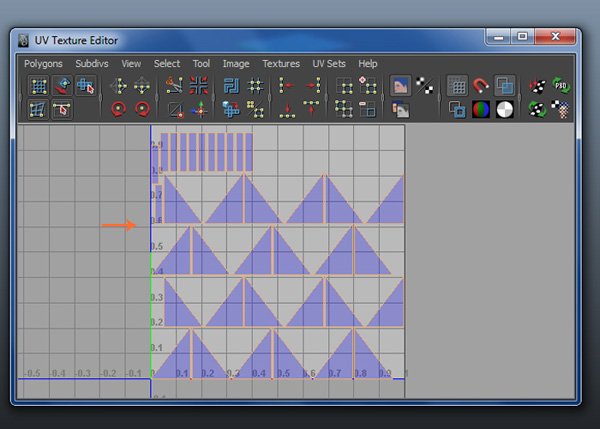Click the rotate UVs counterclockwise icon
Image resolution: width=600 pixels, height=429 pixels.
[x=119, y=109]
